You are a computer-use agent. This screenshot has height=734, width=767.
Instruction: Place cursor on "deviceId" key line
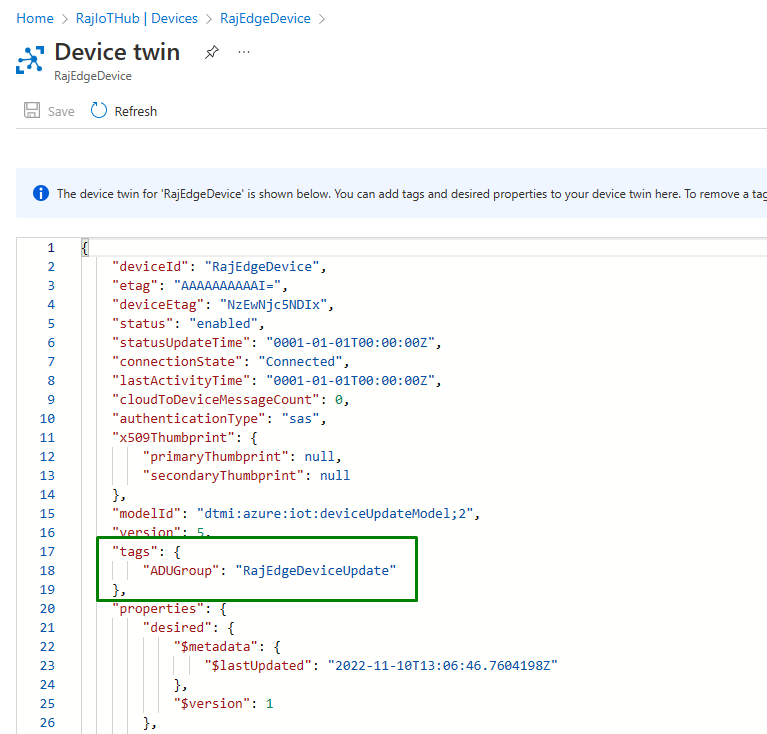tap(150, 267)
